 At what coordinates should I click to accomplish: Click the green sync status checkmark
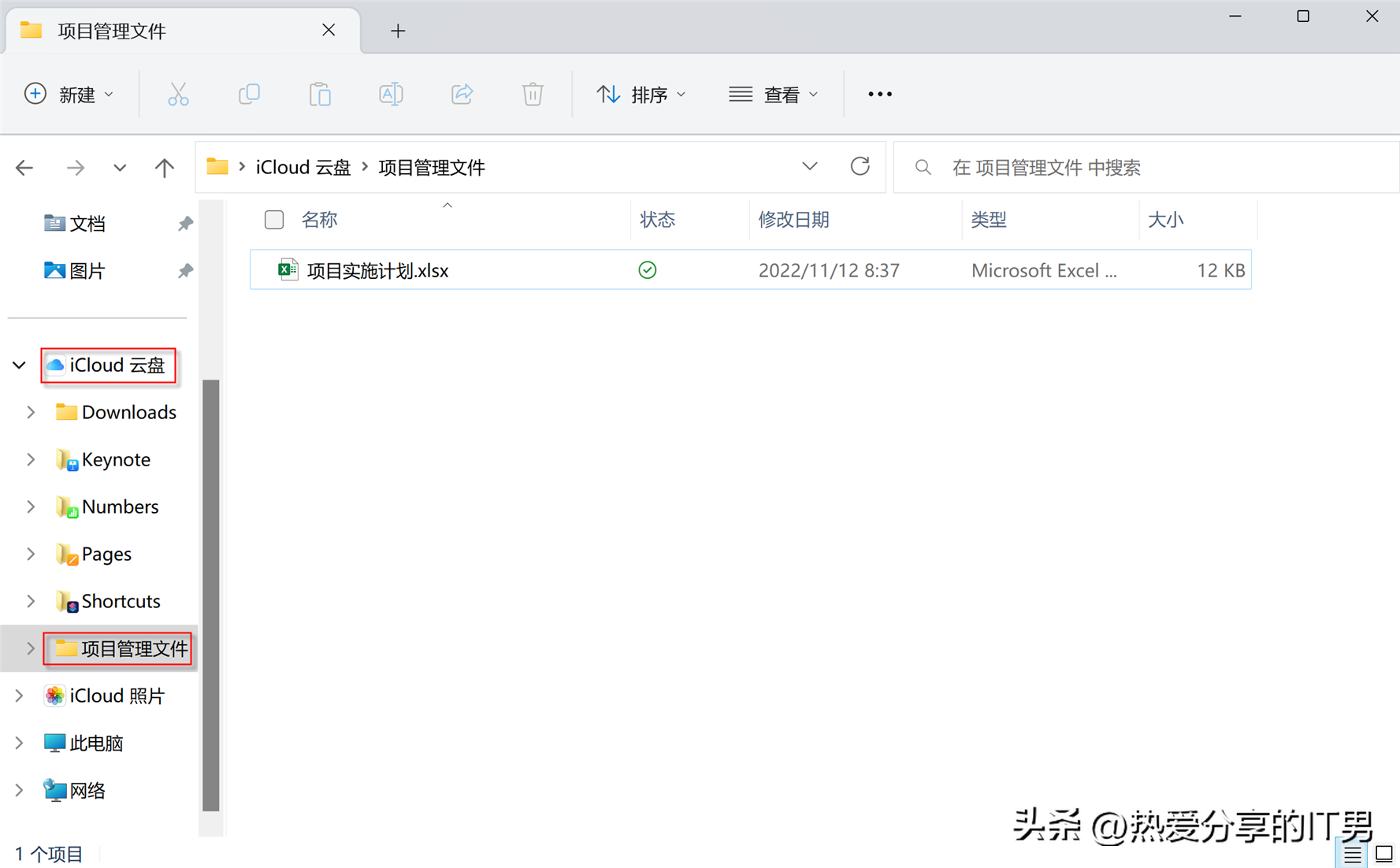pyautogui.click(x=648, y=270)
